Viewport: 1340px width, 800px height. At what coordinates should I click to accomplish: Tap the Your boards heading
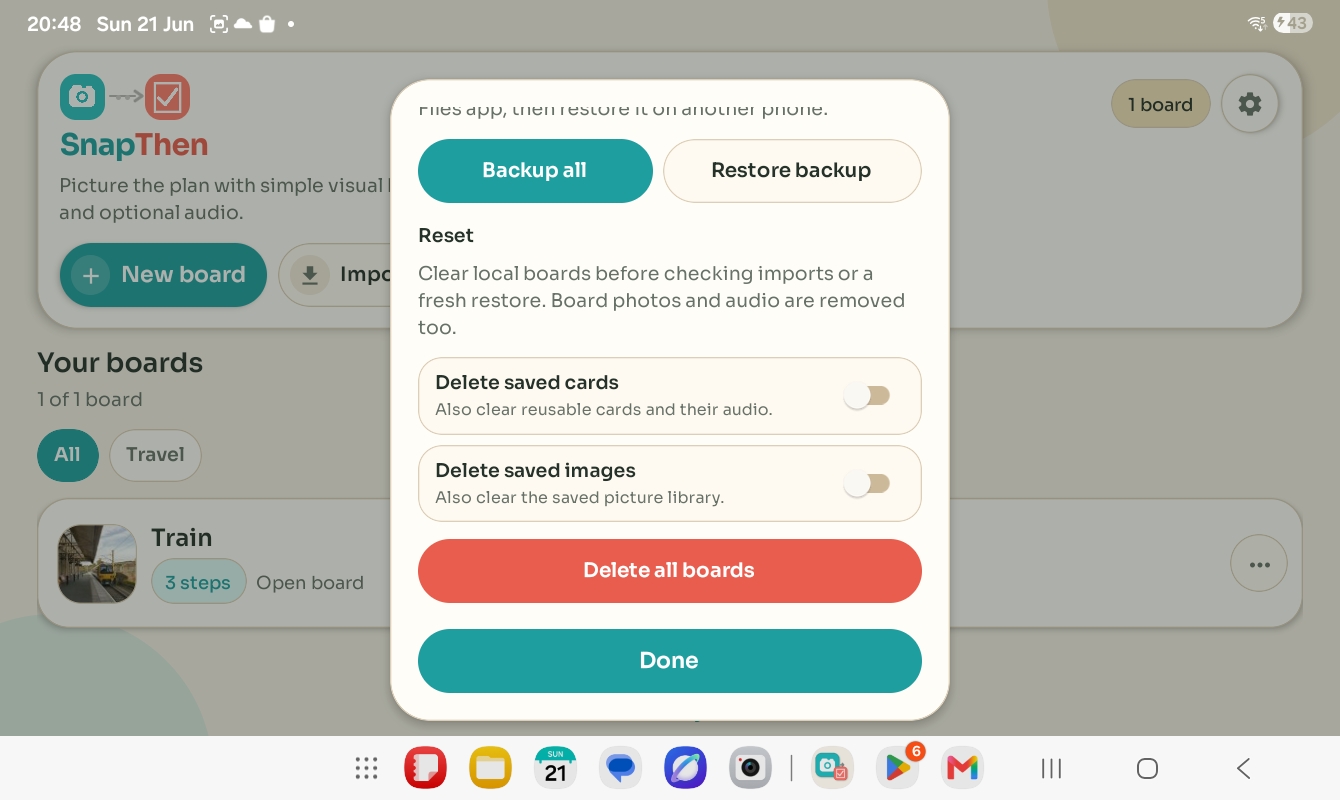[120, 363]
